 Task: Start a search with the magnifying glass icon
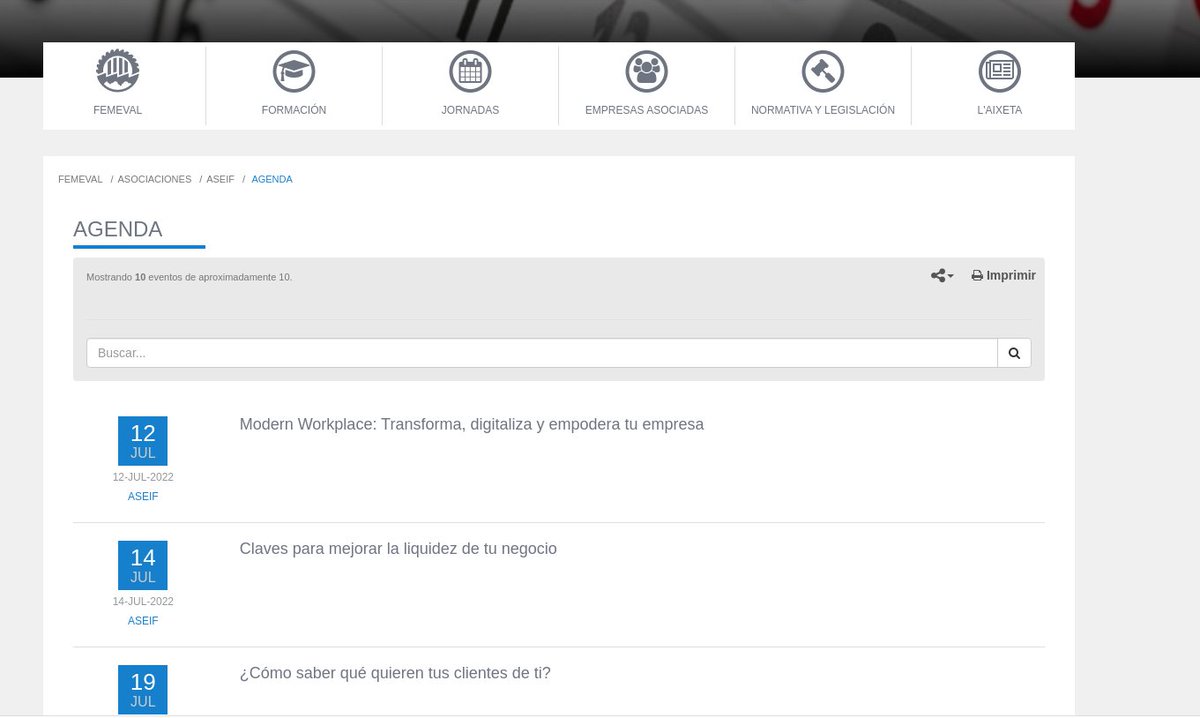pos(1014,352)
